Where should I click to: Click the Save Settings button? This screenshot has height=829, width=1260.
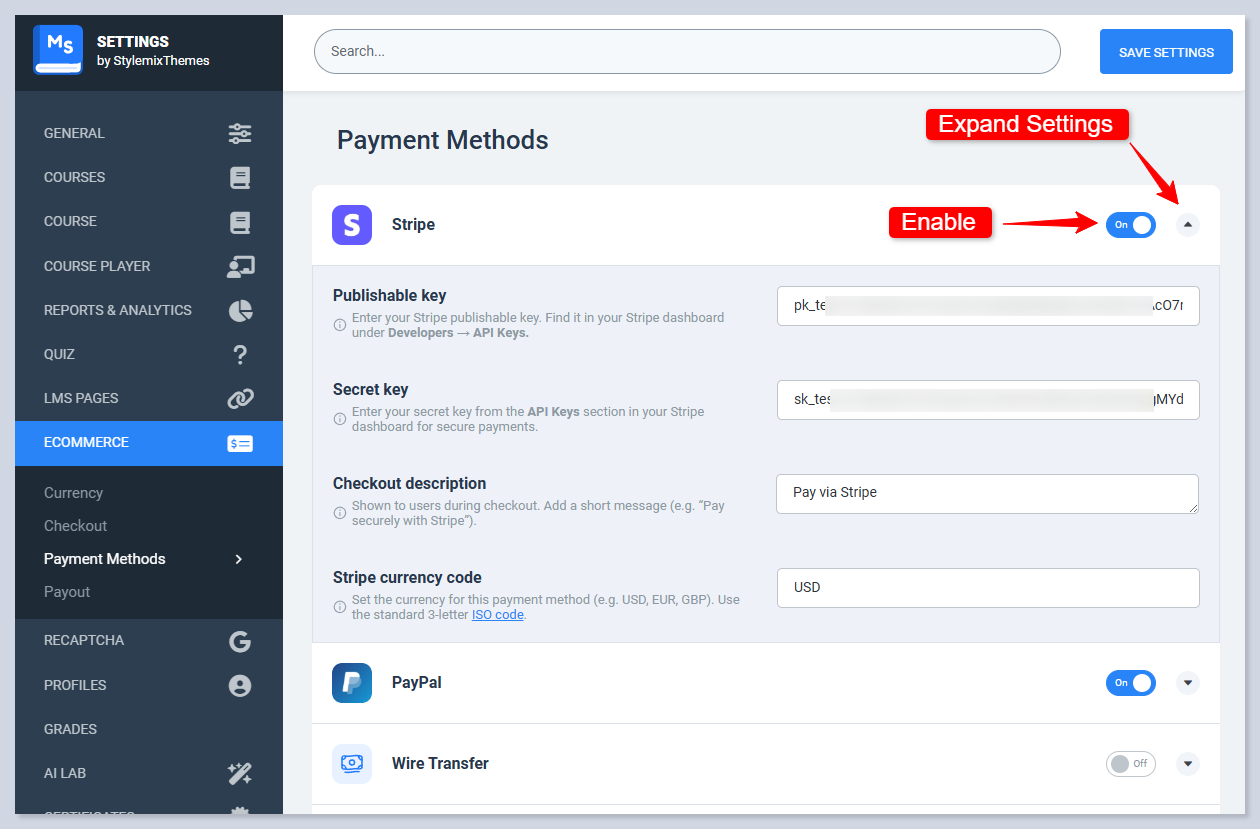(1166, 52)
